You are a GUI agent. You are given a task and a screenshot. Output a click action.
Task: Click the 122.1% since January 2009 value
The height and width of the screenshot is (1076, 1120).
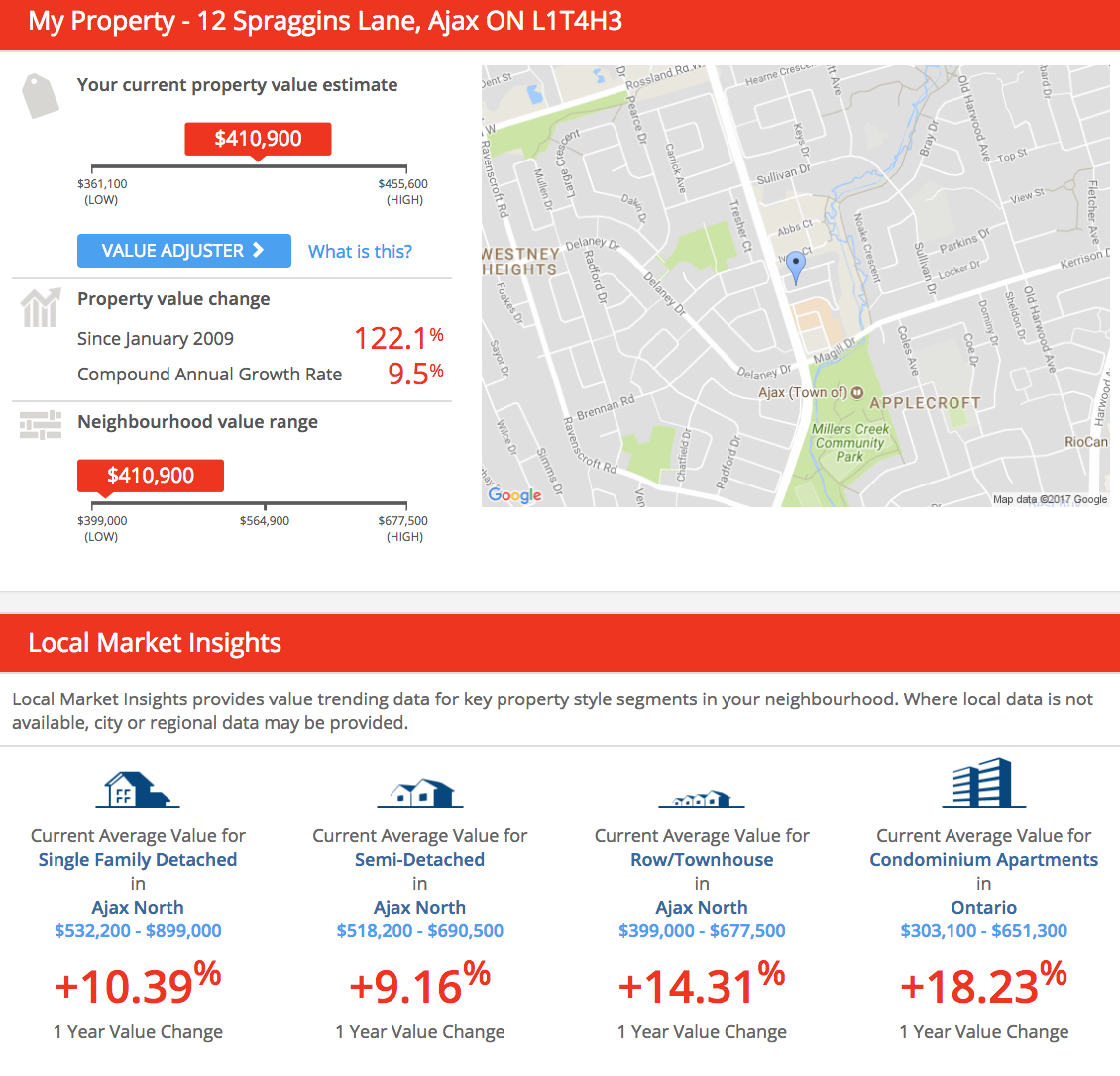pyautogui.click(x=398, y=338)
